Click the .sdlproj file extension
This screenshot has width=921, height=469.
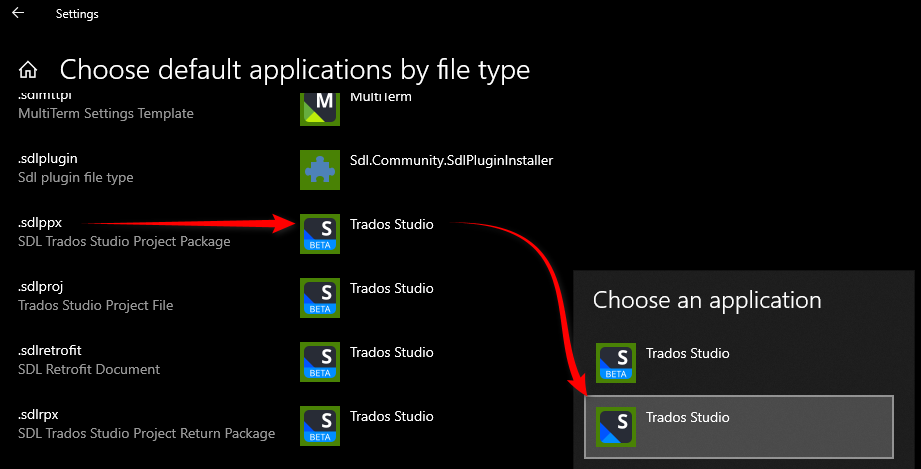(41, 287)
